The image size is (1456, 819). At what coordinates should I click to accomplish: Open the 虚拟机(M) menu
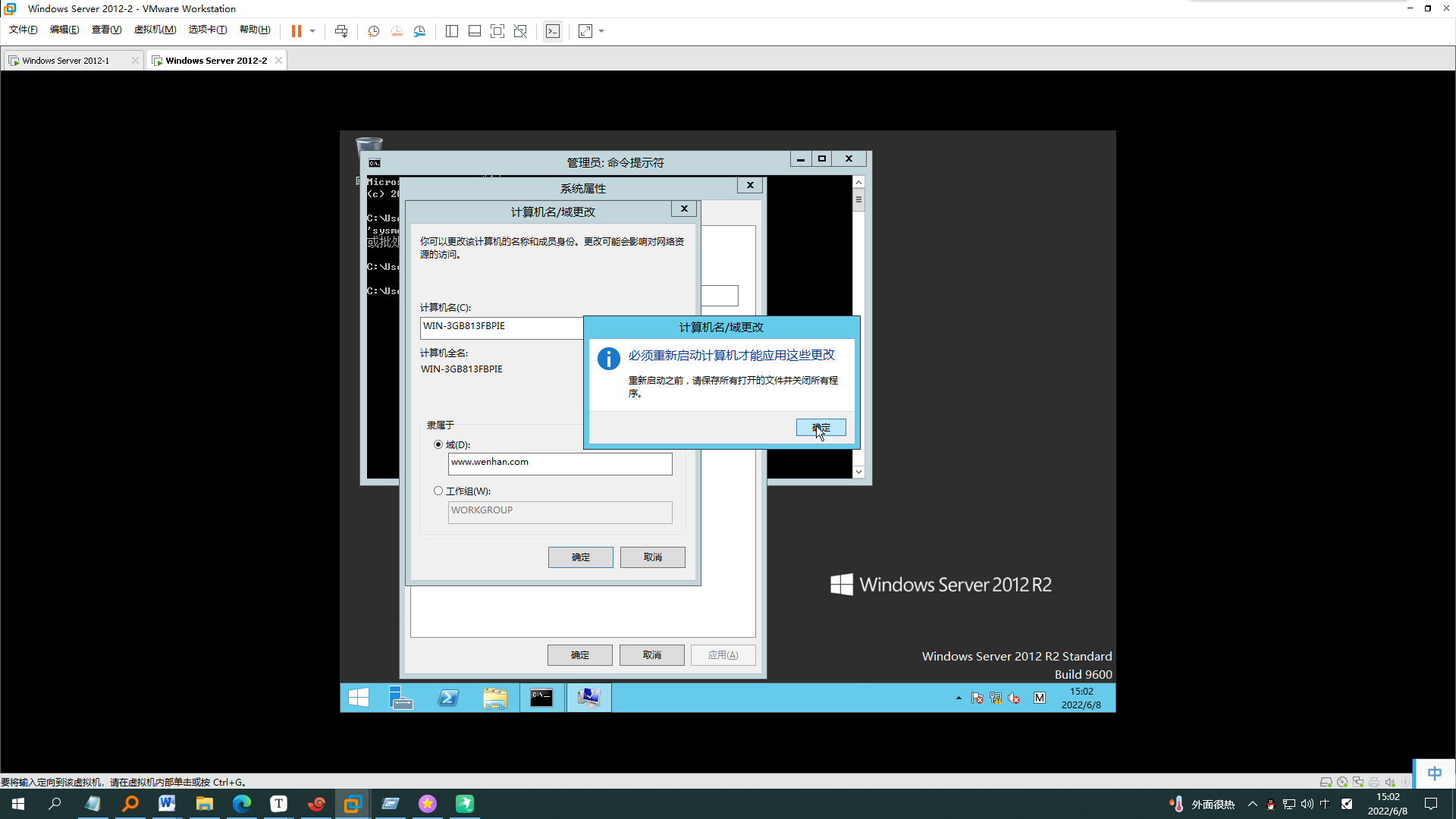(155, 30)
